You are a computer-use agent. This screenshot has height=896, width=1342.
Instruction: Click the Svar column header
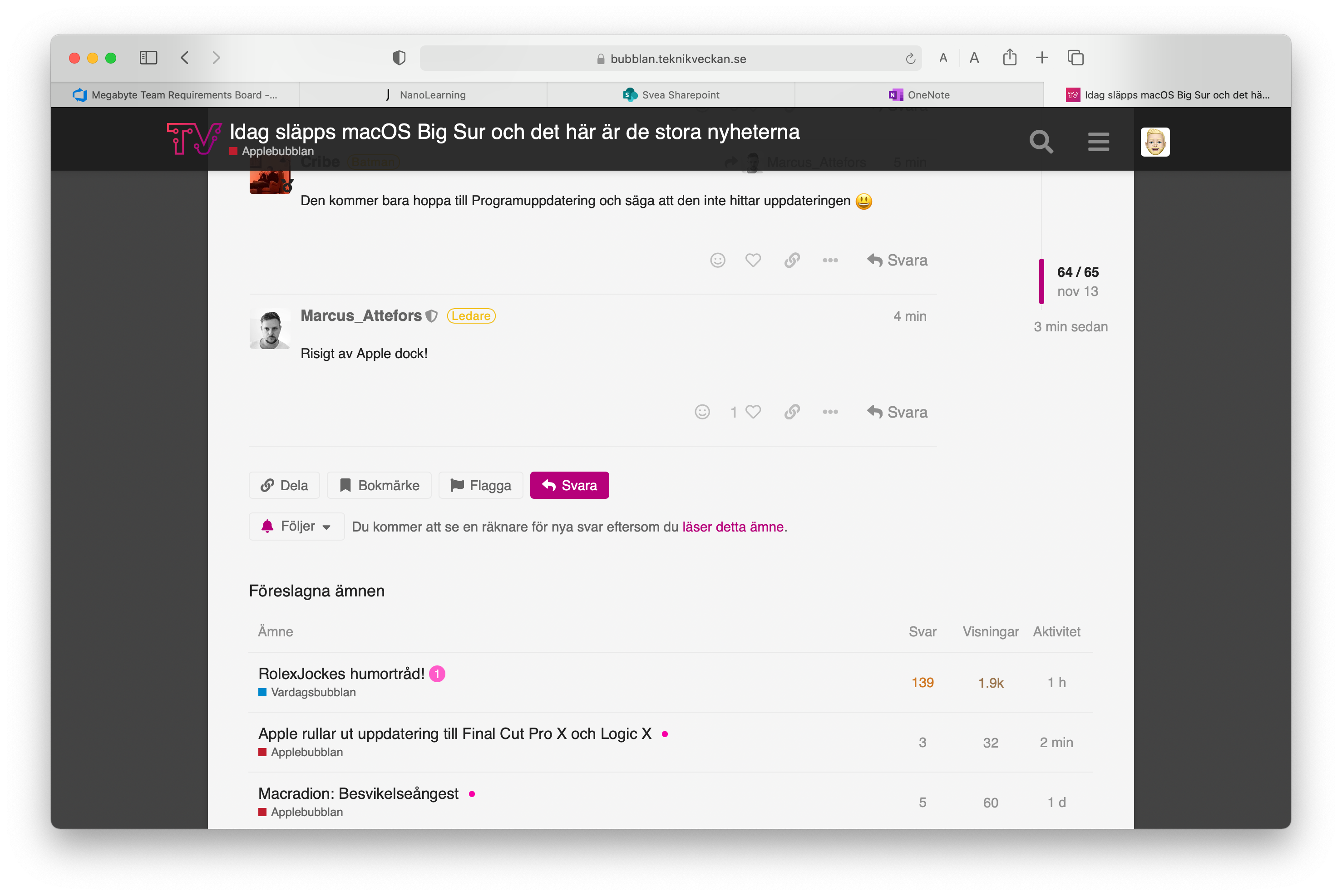pos(923,632)
